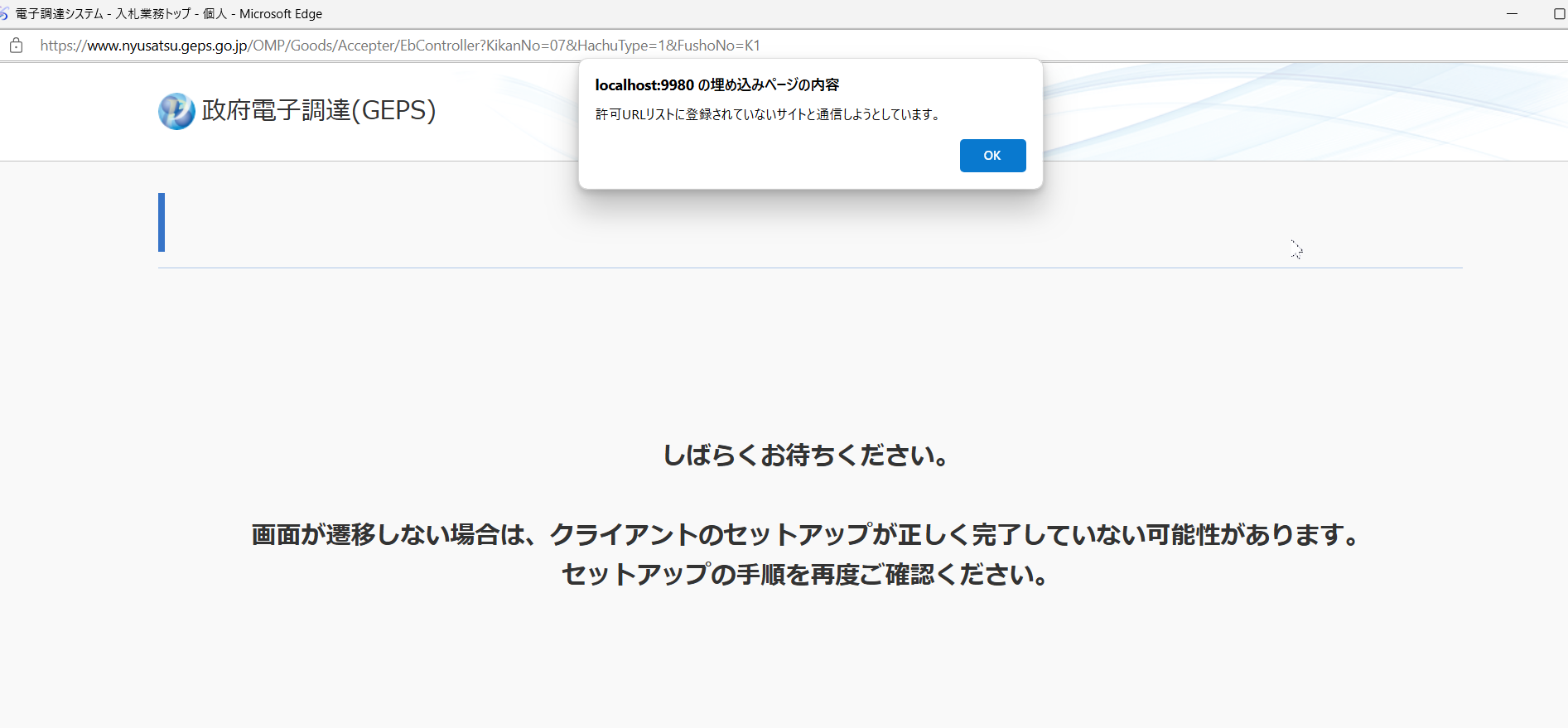Viewport: 1568px width, 728px height.
Task: Minimize the Edge window
Action: [x=1512, y=14]
